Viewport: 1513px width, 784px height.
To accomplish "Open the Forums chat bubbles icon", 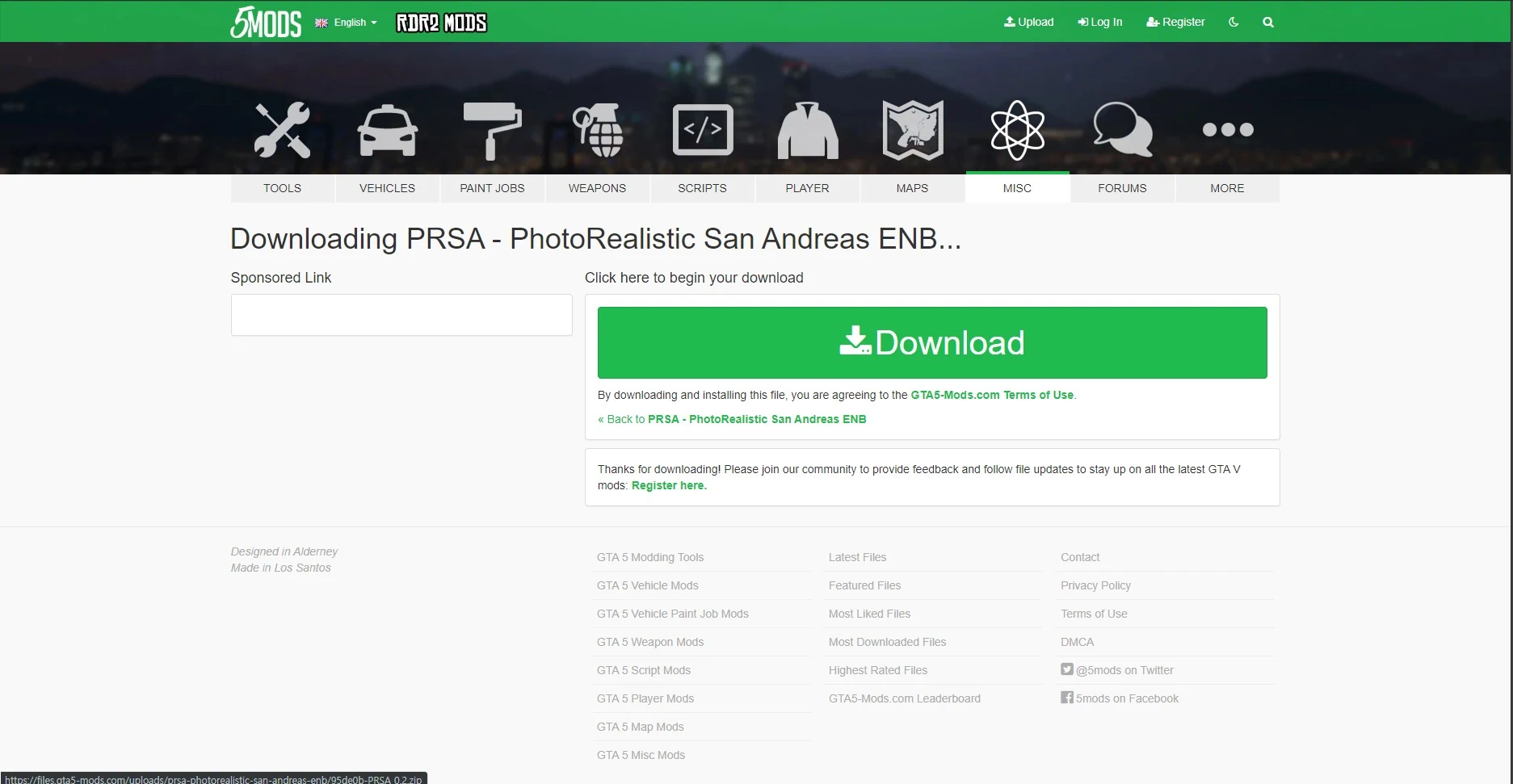I will coord(1123,129).
